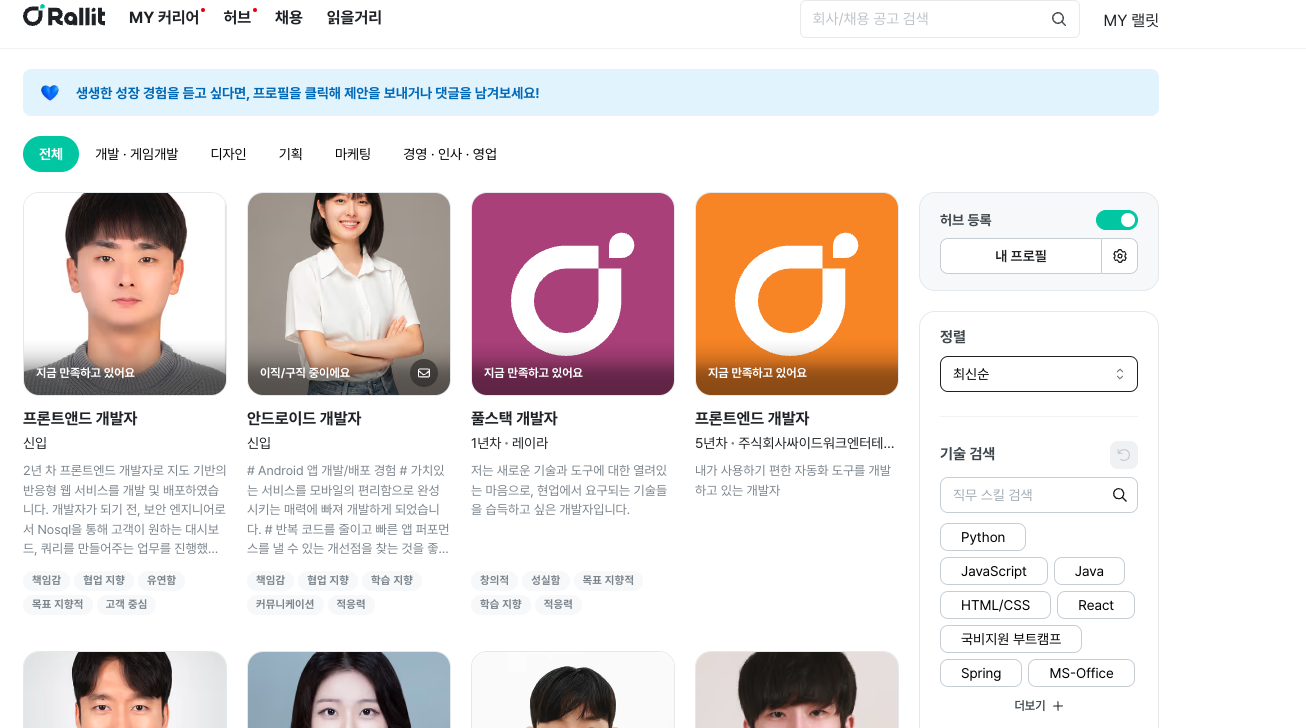Viewport: 1306px width, 728px height.
Task: Open MY 커리어 menu
Action: pyautogui.click(x=164, y=18)
